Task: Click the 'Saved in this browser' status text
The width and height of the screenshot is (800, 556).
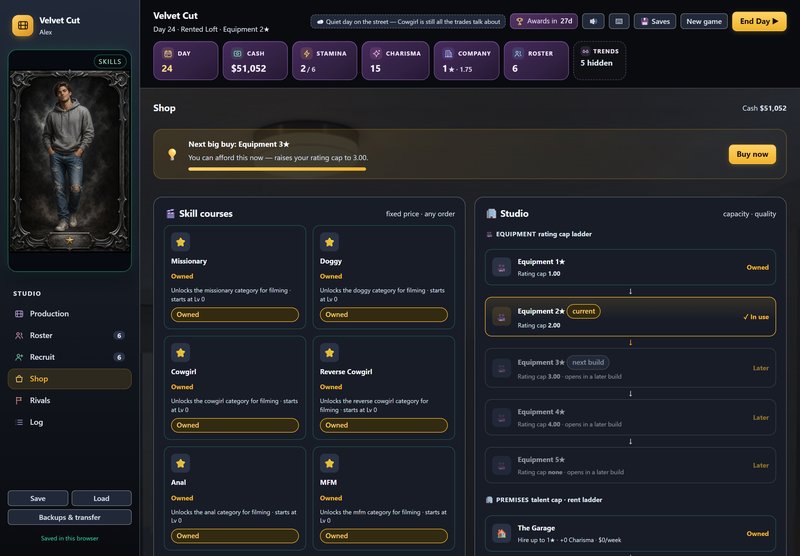Action: coord(69,538)
